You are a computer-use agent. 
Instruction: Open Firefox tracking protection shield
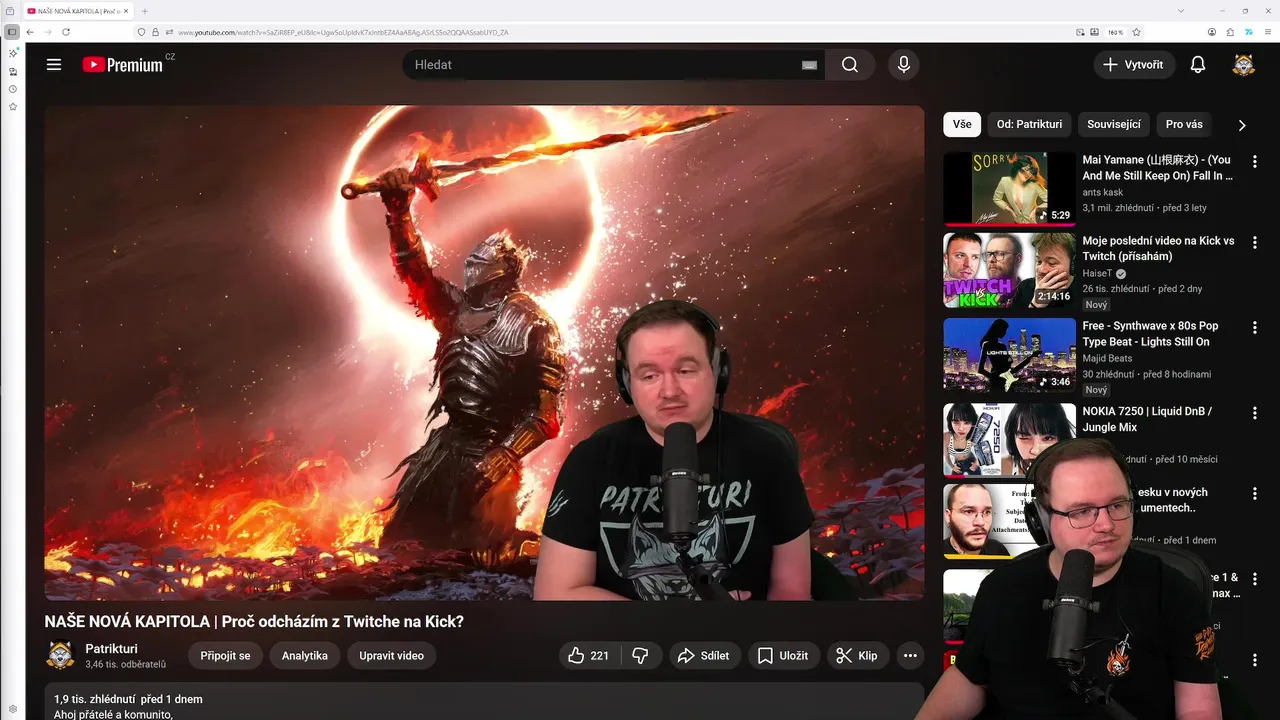pos(142,32)
